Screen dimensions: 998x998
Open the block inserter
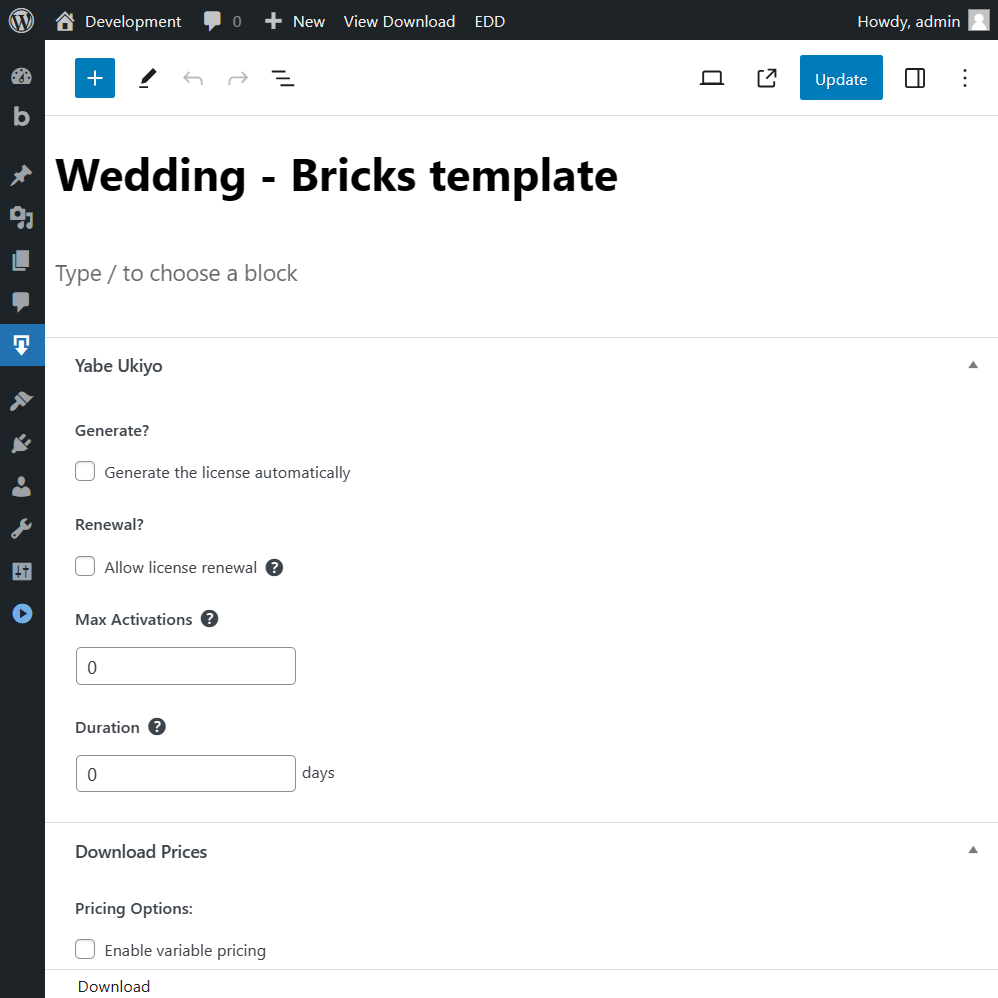94,77
